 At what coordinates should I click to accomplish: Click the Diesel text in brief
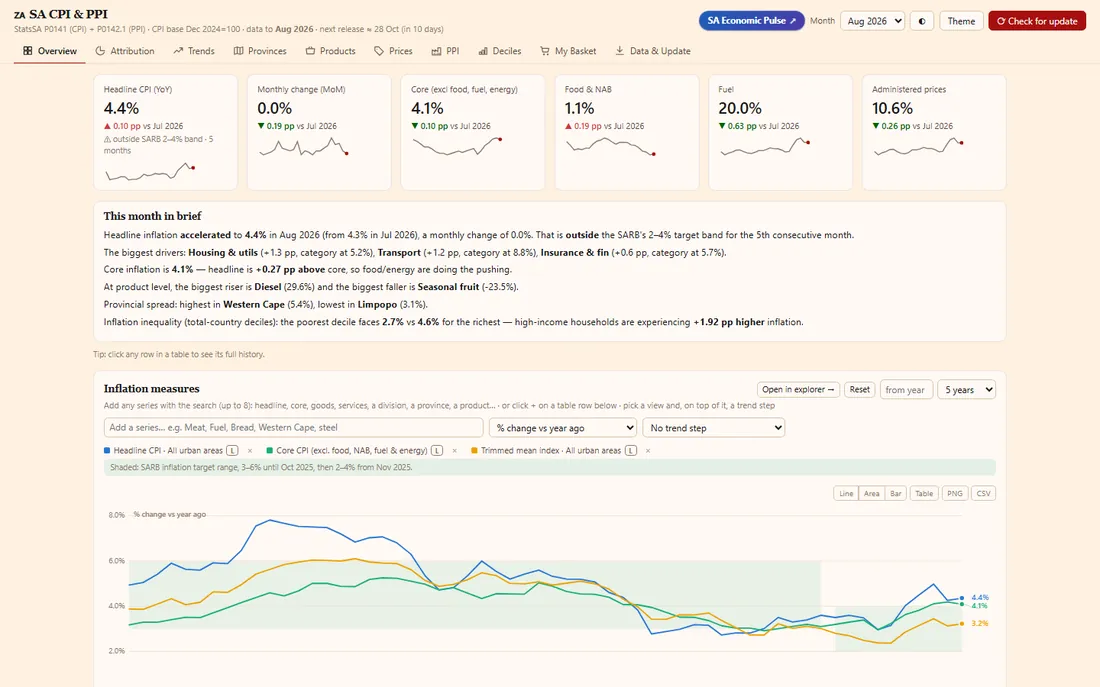[x=267, y=287]
